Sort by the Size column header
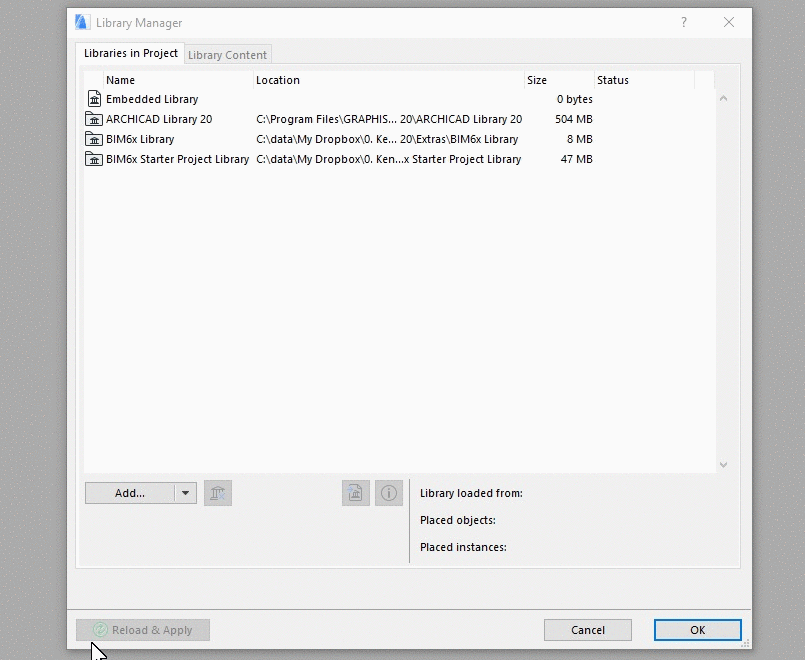This screenshot has height=660, width=805. 560,80
